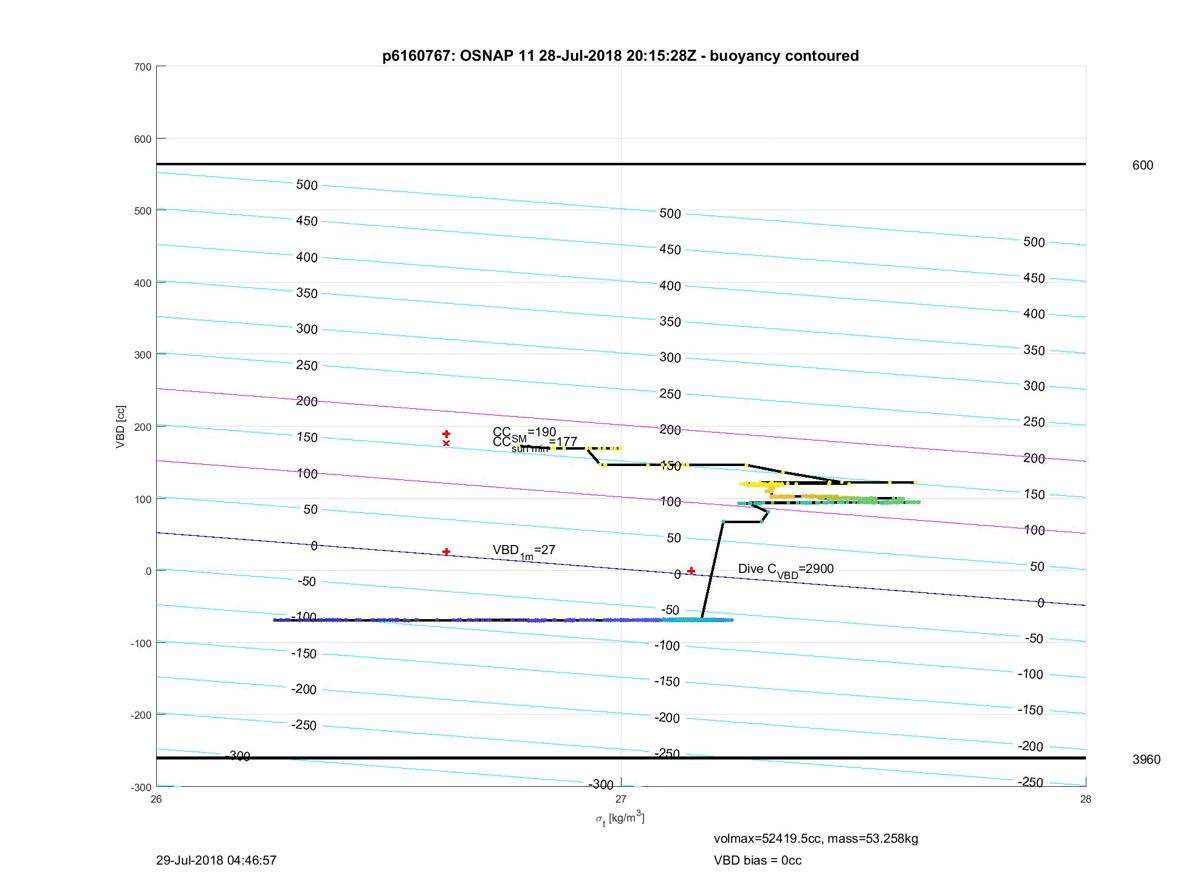Click the "3960" label right of the plot

(1146, 759)
